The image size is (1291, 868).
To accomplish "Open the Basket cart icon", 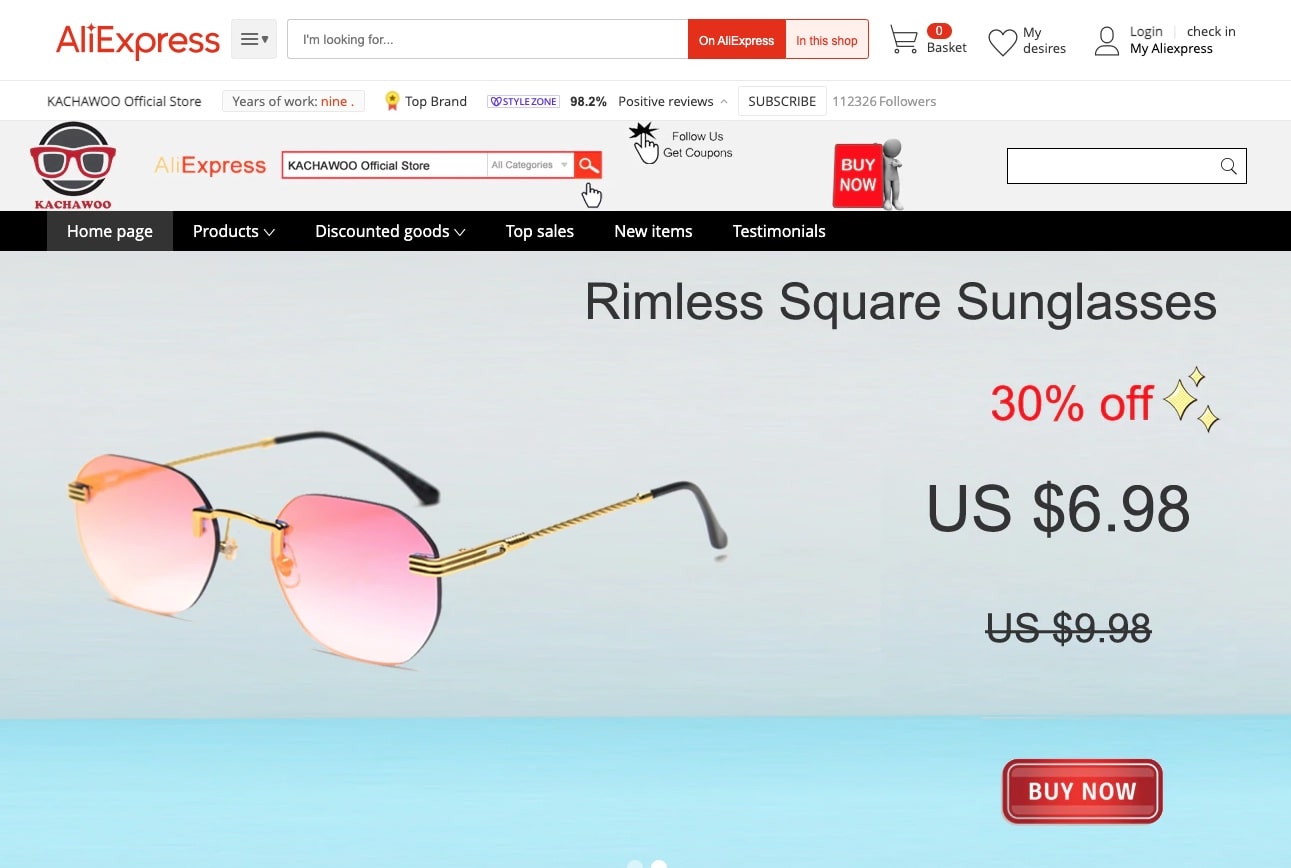I will tap(904, 40).
